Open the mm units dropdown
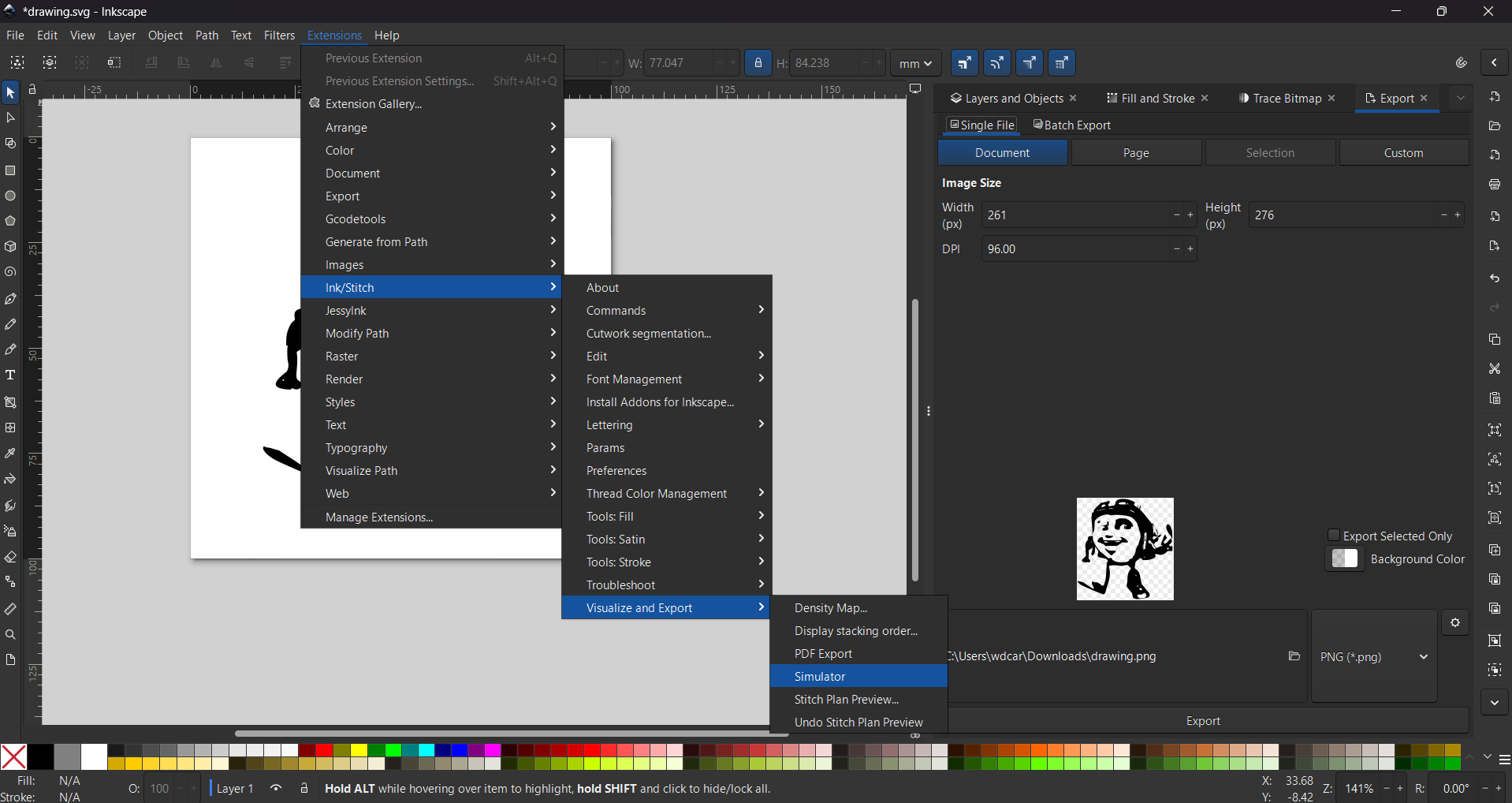 [915, 63]
